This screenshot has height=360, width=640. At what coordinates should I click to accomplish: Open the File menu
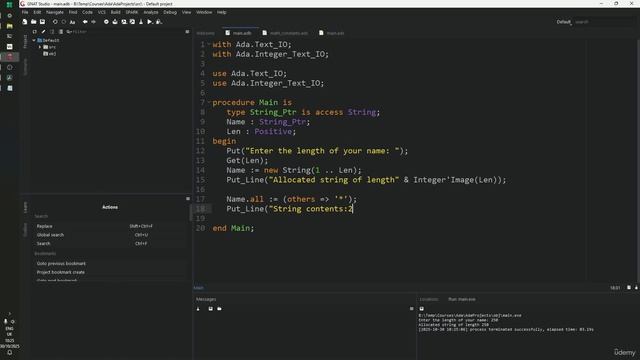click(25, 12)
